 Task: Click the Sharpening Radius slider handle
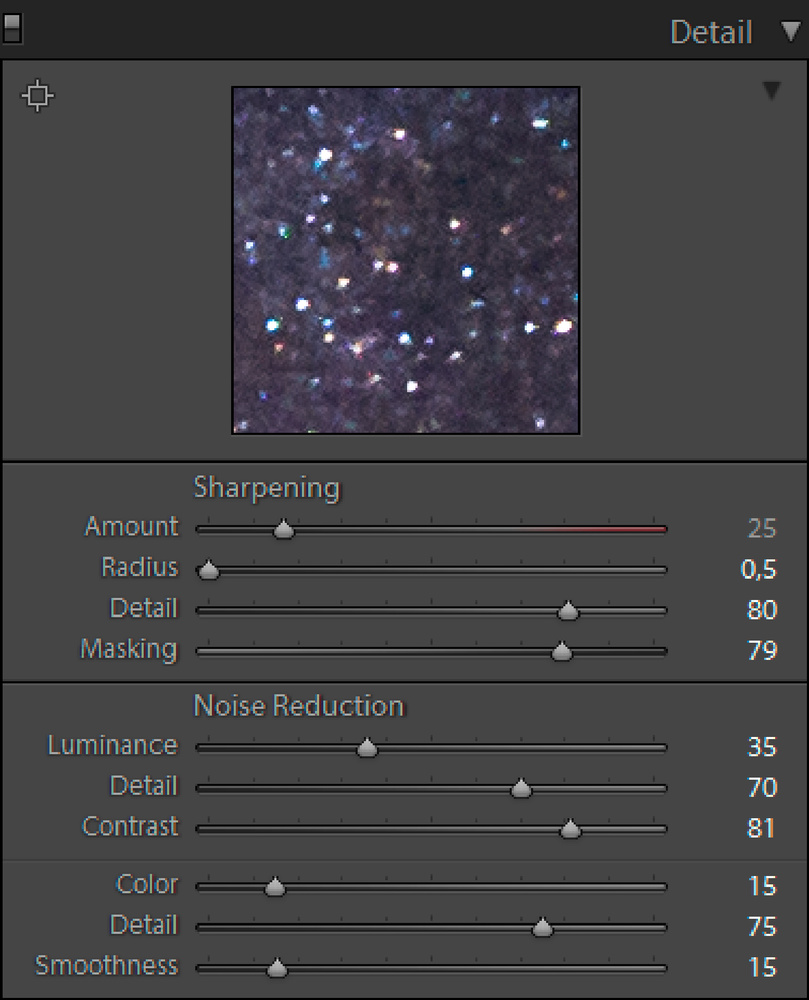pyautogui.click(x=208, y=570)
